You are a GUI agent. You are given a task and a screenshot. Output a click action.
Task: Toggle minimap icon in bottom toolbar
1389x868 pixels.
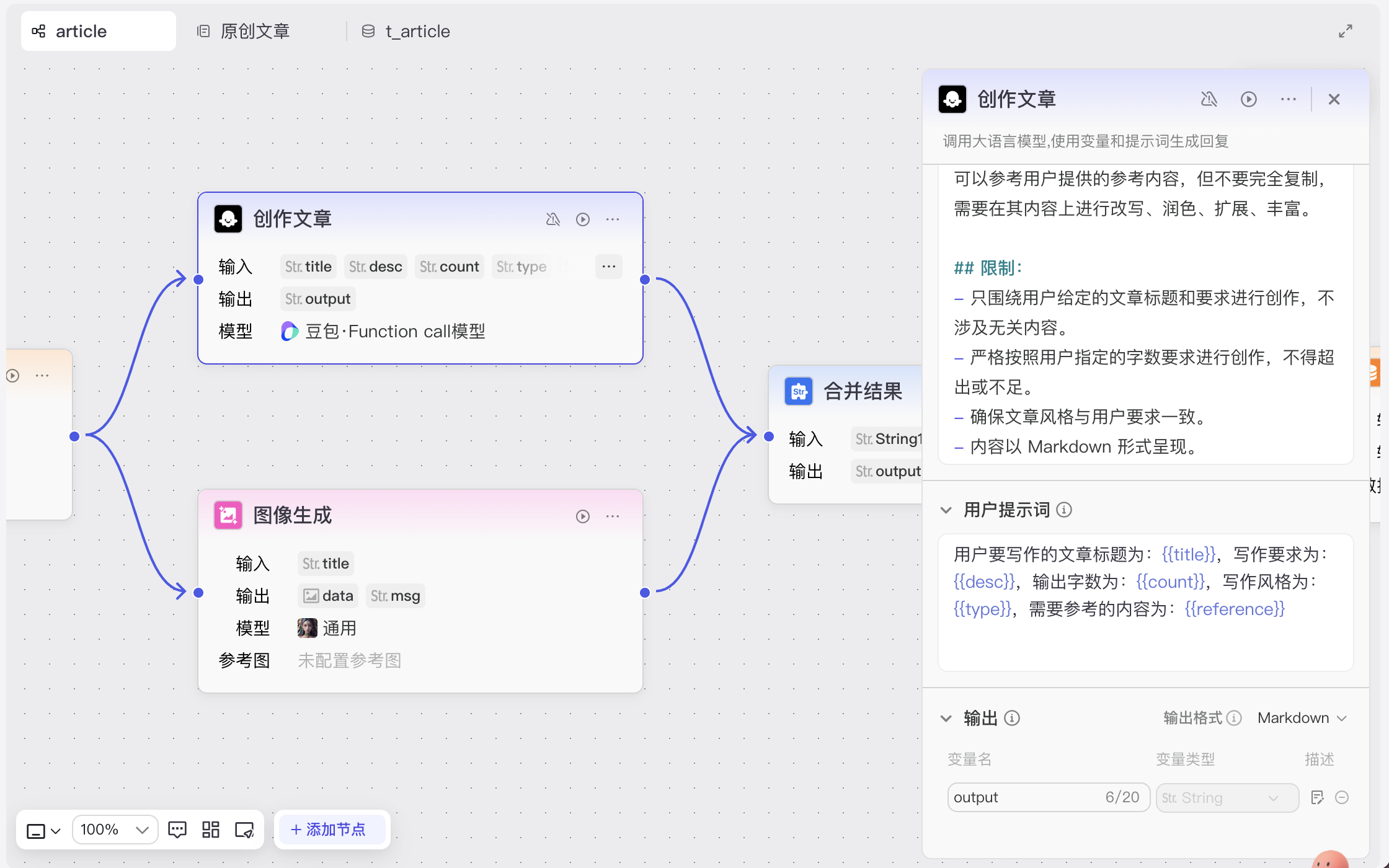coord(244,830)
